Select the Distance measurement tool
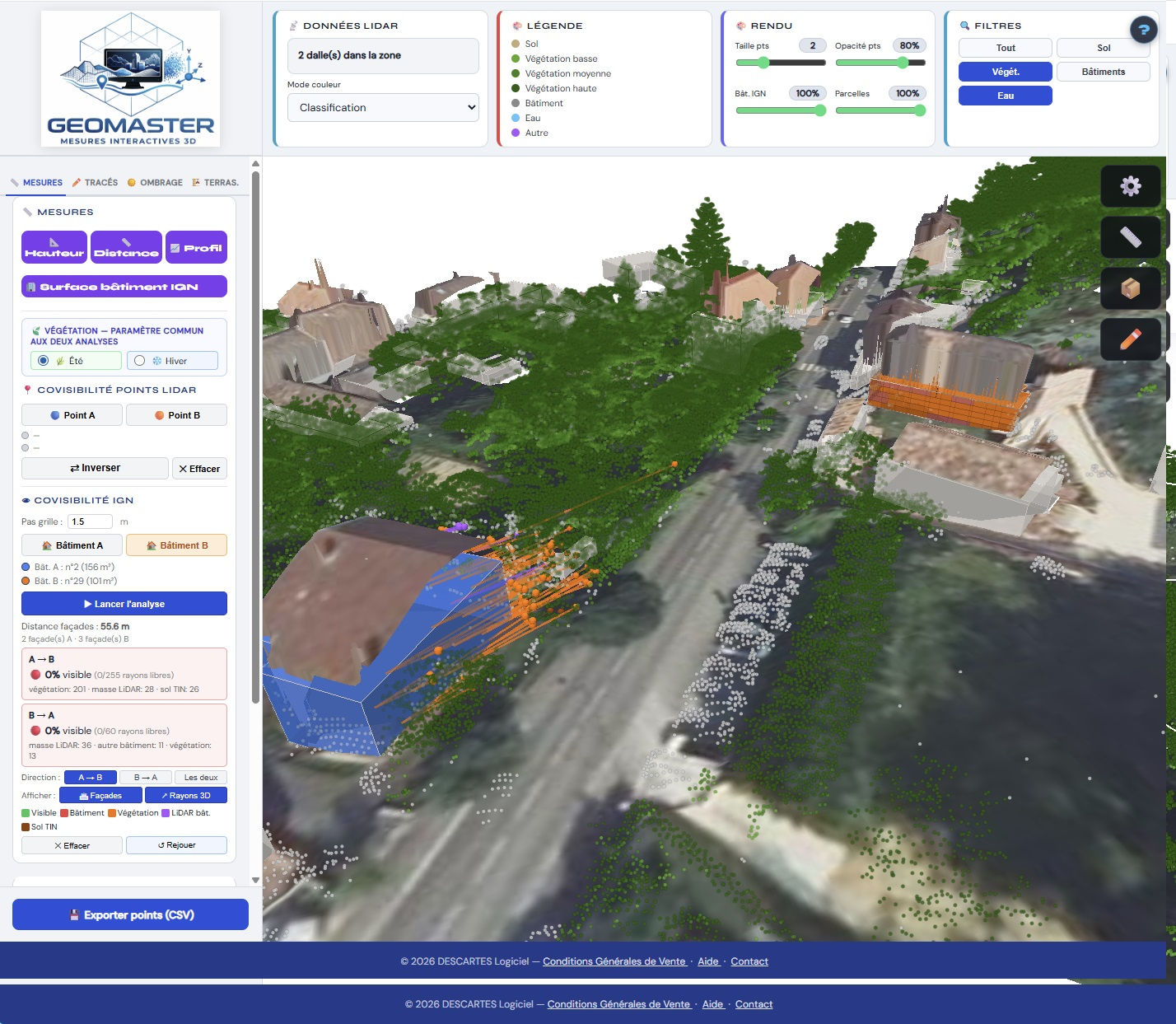Image resolution: width=1176 pixels, height=1024 pixels. pos(126,247)
